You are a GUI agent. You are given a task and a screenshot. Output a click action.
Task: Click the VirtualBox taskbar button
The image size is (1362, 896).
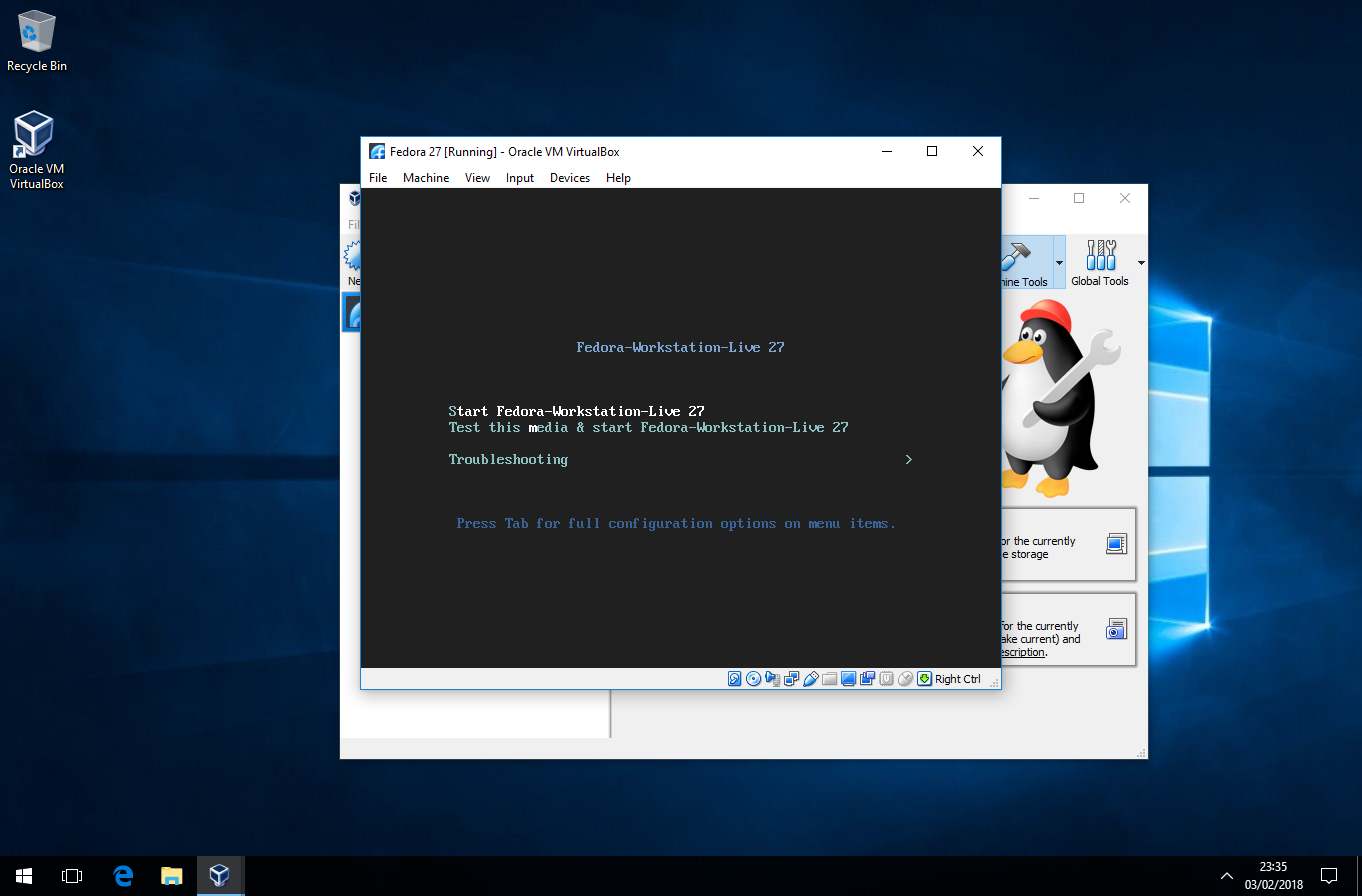pyautogui.click(x=220, y=876)
